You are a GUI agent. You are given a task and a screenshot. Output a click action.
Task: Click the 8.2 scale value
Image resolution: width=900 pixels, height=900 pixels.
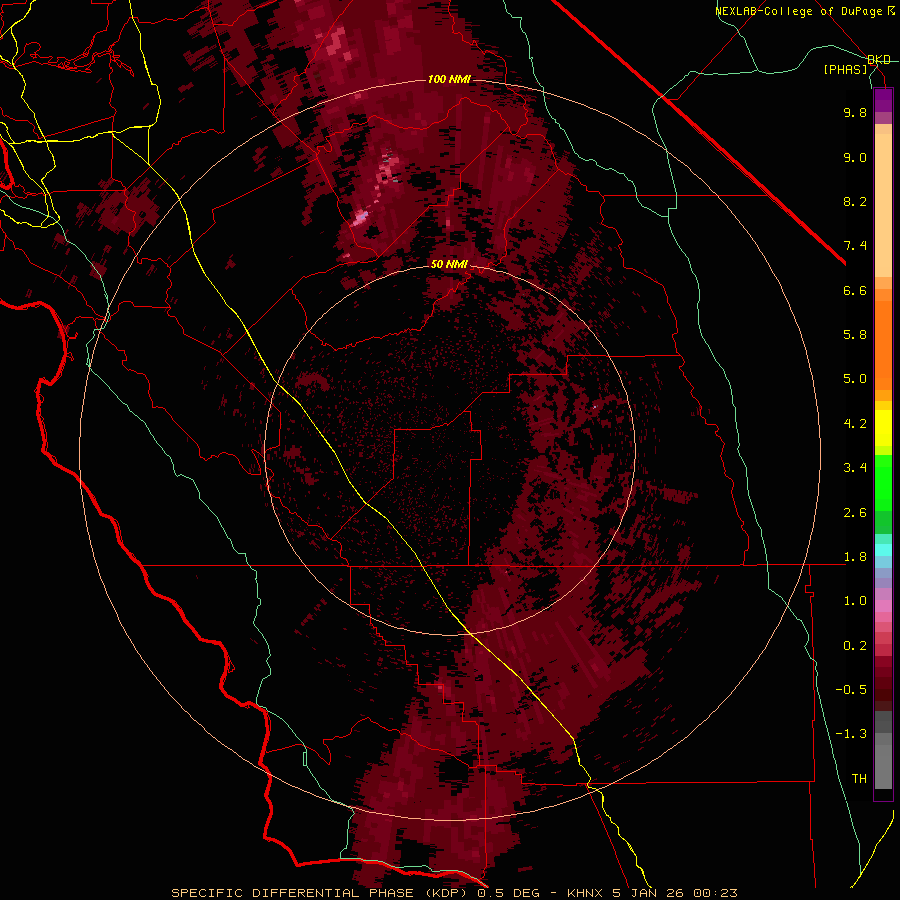(855, 201)
